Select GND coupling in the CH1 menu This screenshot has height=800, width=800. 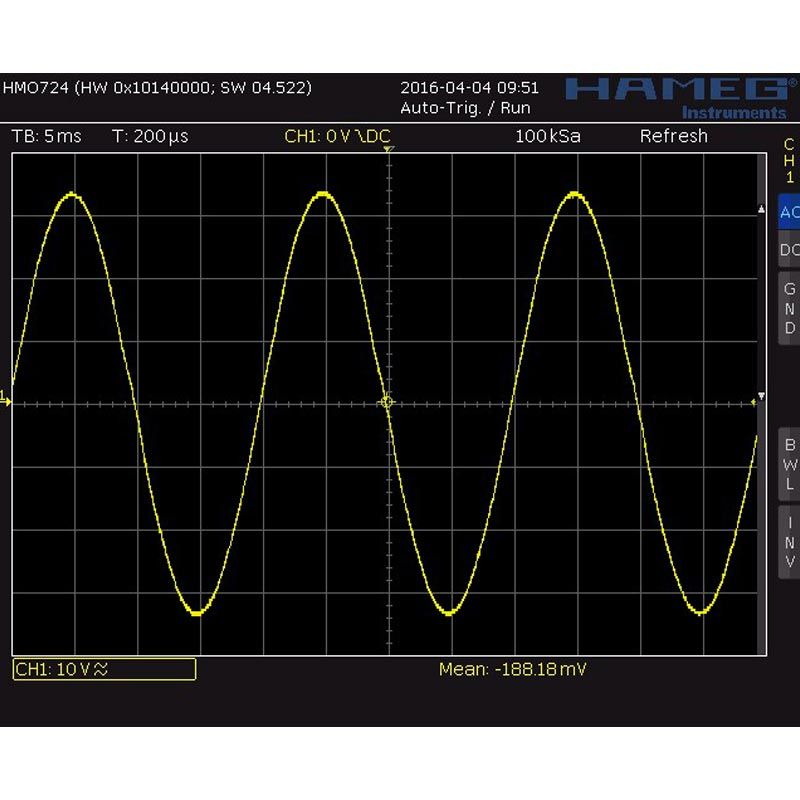[789, 309]
